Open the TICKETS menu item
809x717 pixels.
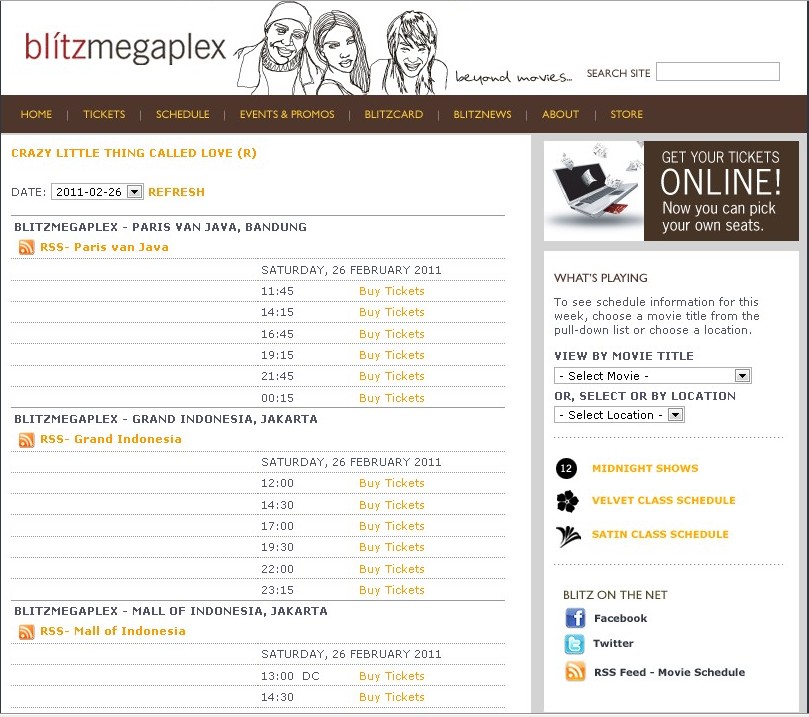[x=104, y=115]
